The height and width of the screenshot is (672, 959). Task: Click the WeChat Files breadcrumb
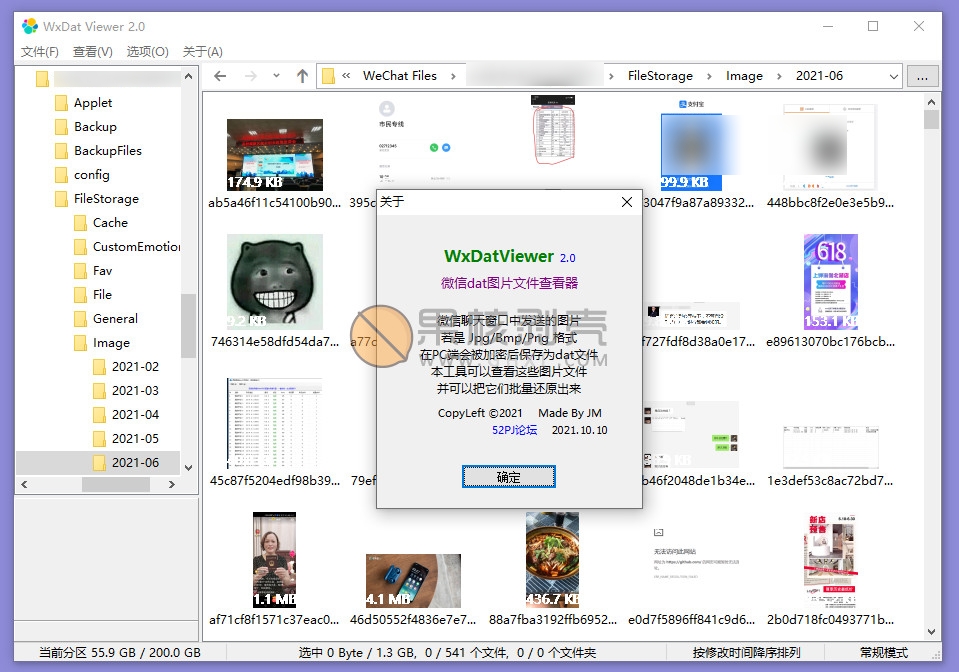pyautogui.click(x=400, y=76)
